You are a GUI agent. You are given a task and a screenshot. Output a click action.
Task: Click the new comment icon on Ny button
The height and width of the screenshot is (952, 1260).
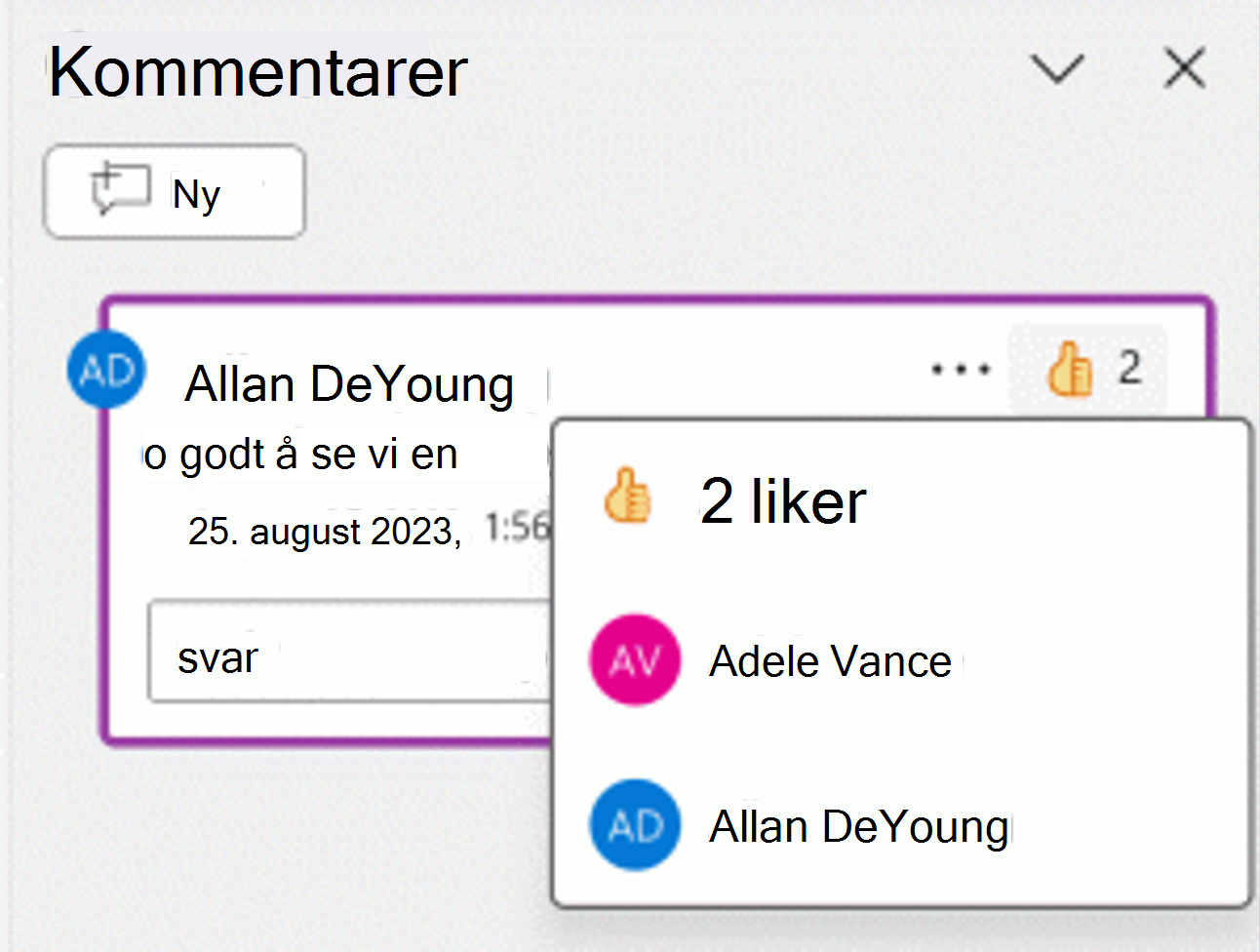click(120, 189)
